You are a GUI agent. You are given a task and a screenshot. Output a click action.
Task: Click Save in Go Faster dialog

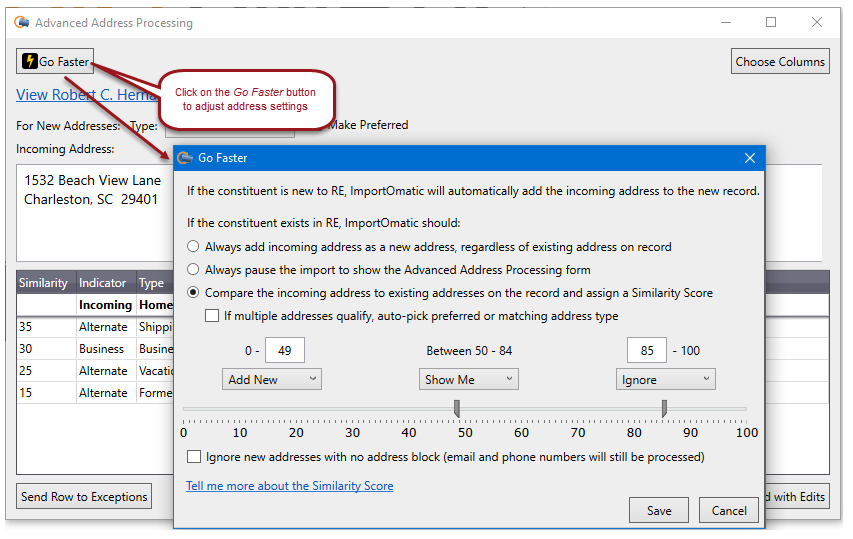tap(659, 510)
